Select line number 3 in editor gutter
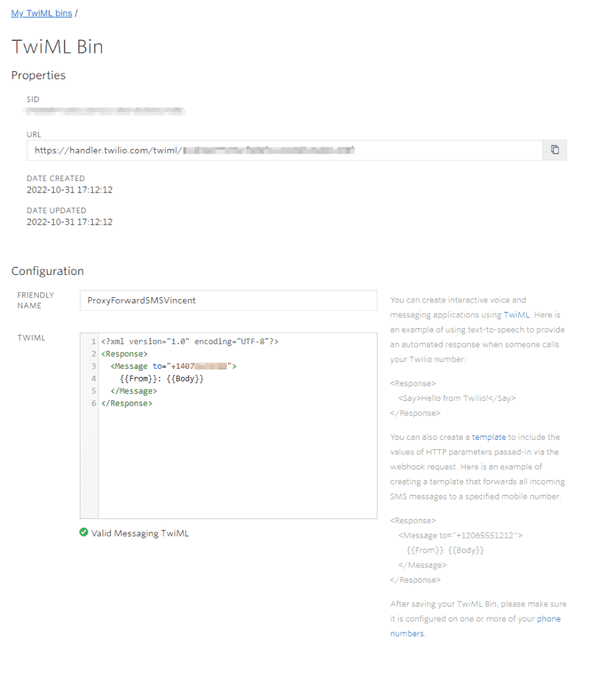This screenshot has height=676, width=590. 93,366
